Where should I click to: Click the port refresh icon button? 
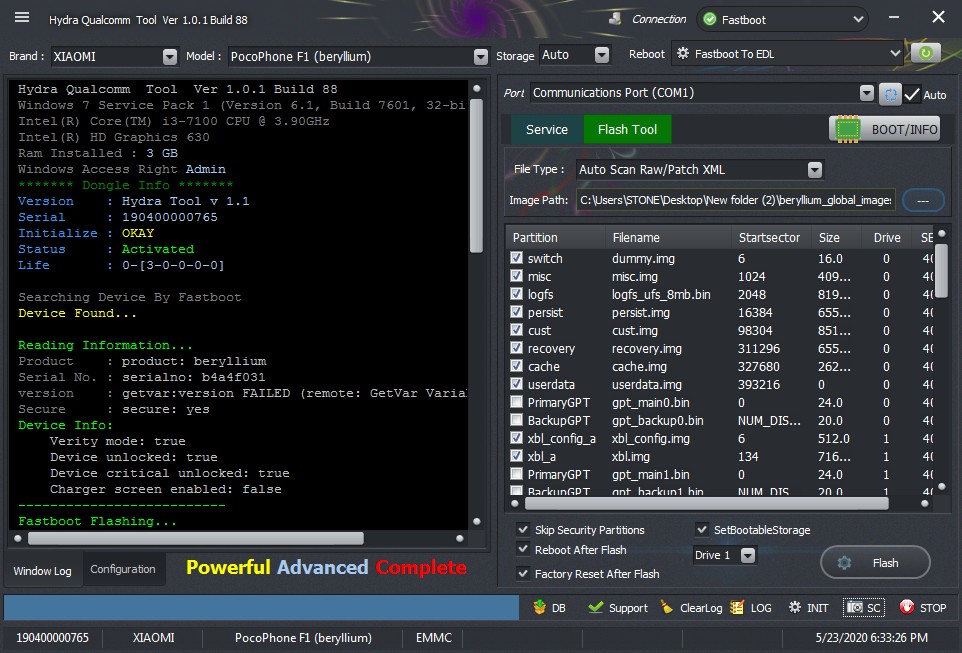click(x=890, y=94)
